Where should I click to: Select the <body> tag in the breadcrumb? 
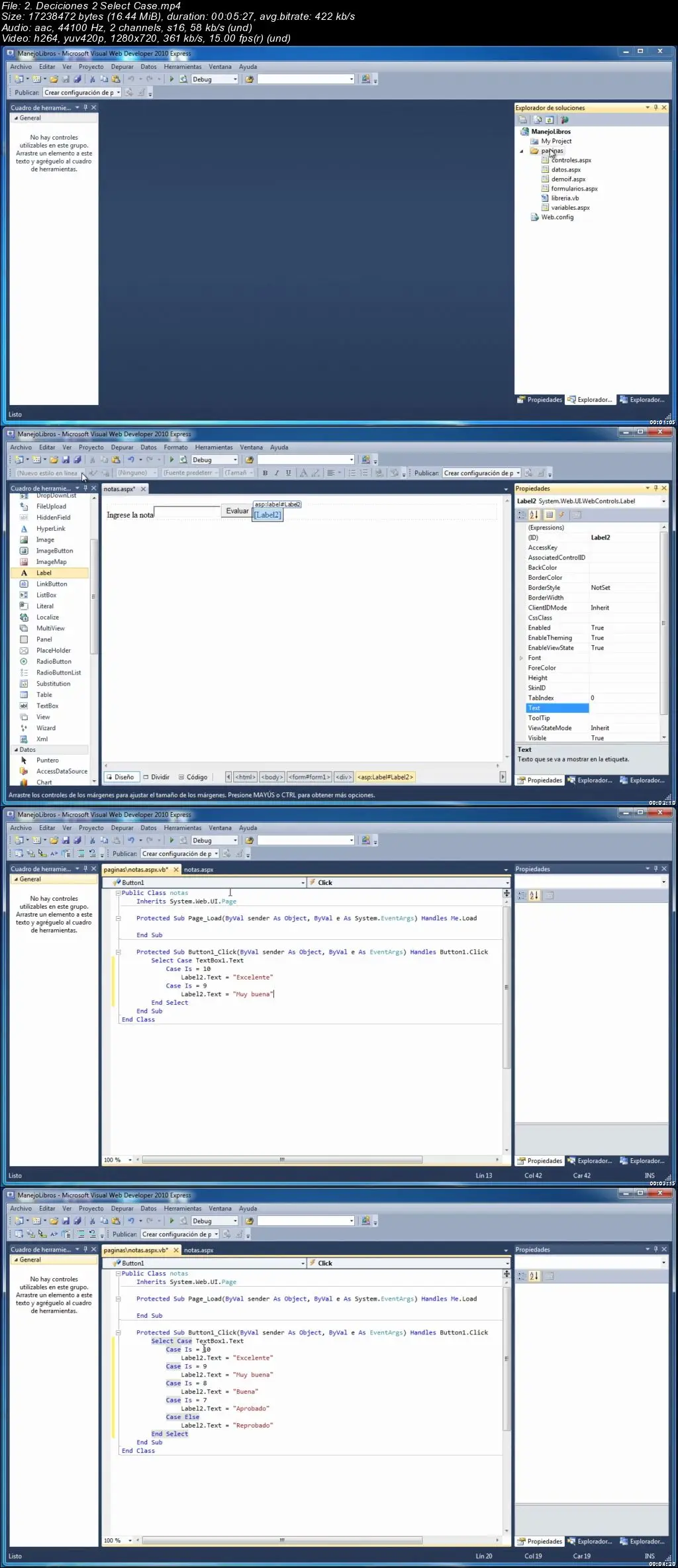pos(272,777)
